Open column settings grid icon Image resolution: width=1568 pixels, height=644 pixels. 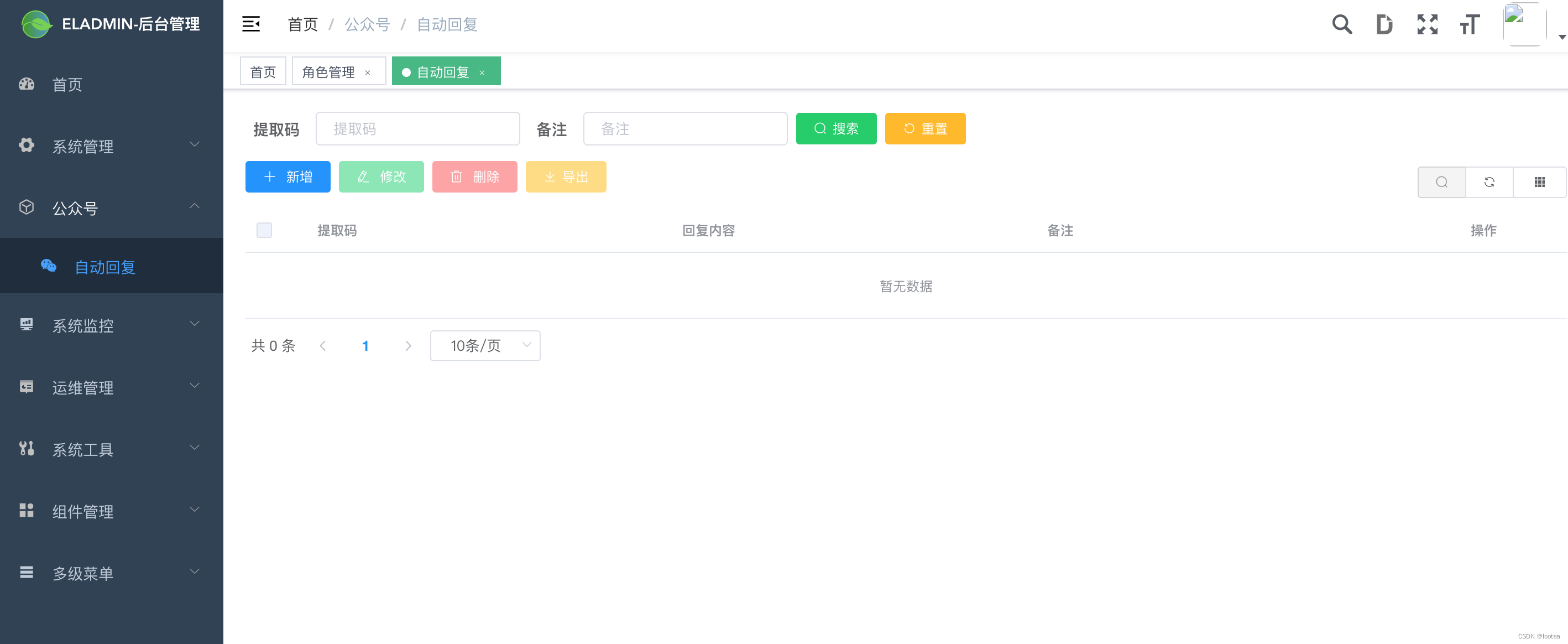coord(1539,182)
